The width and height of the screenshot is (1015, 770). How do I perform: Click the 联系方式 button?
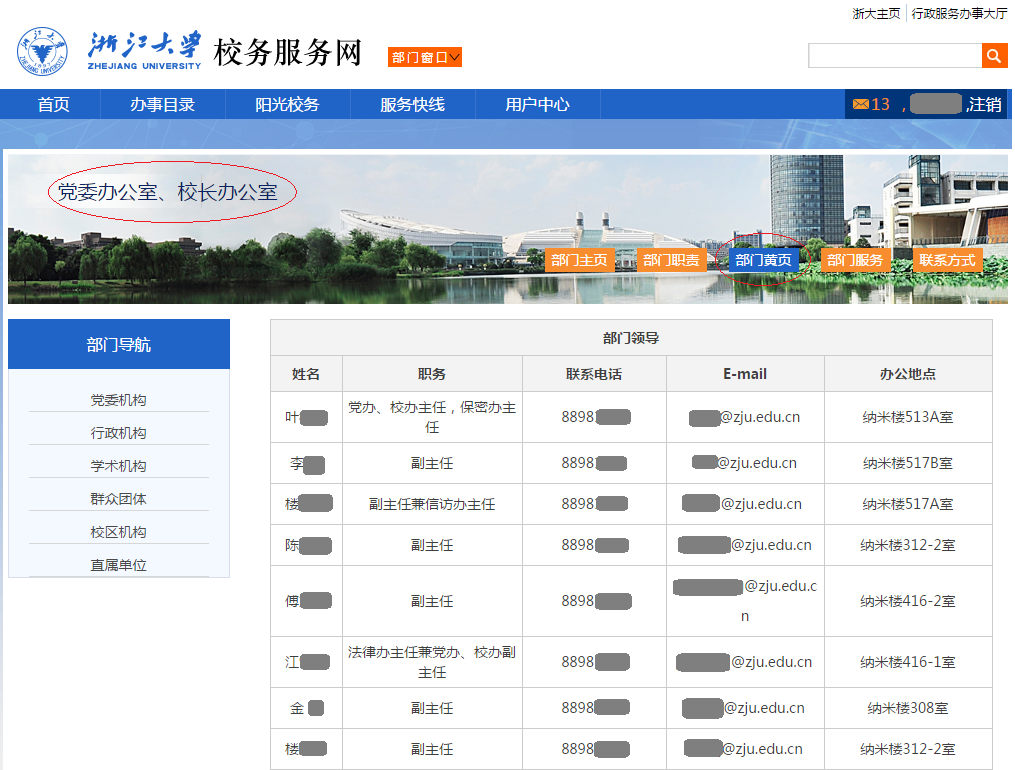point(947,260)
